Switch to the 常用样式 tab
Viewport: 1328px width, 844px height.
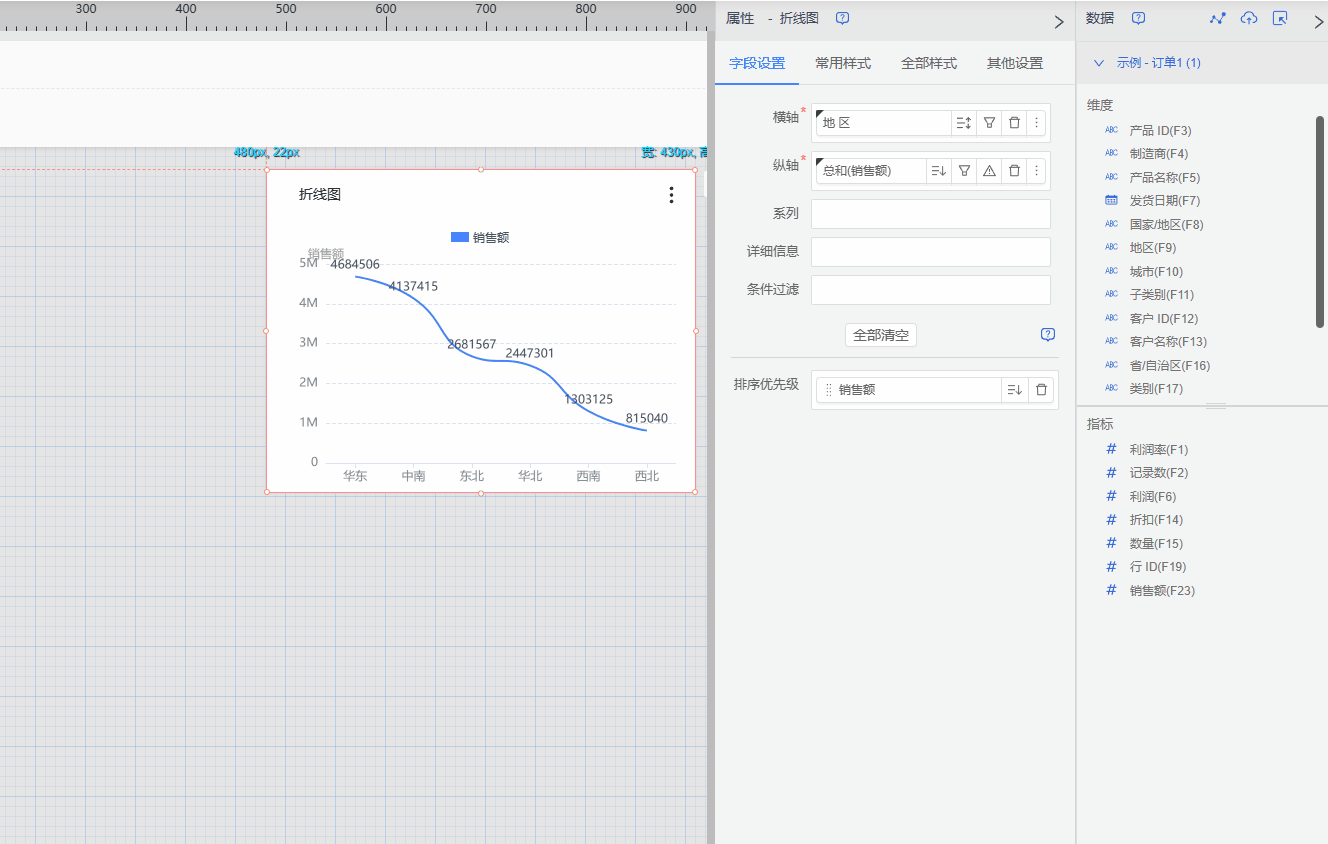click(x=842, y=63)
